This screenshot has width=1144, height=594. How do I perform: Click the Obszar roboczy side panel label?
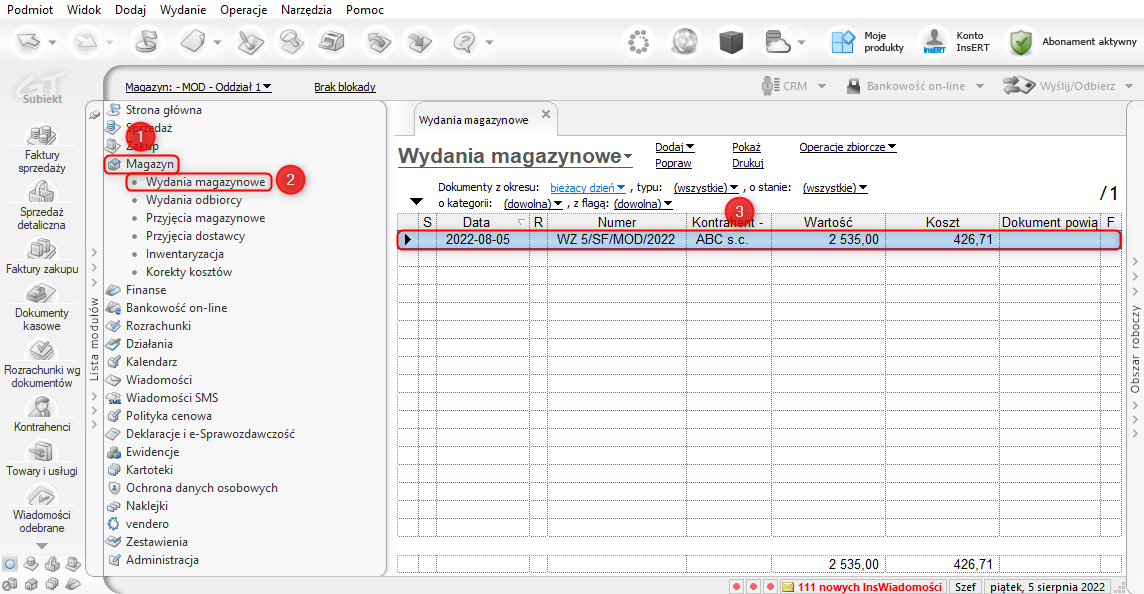coord(1135,350)
